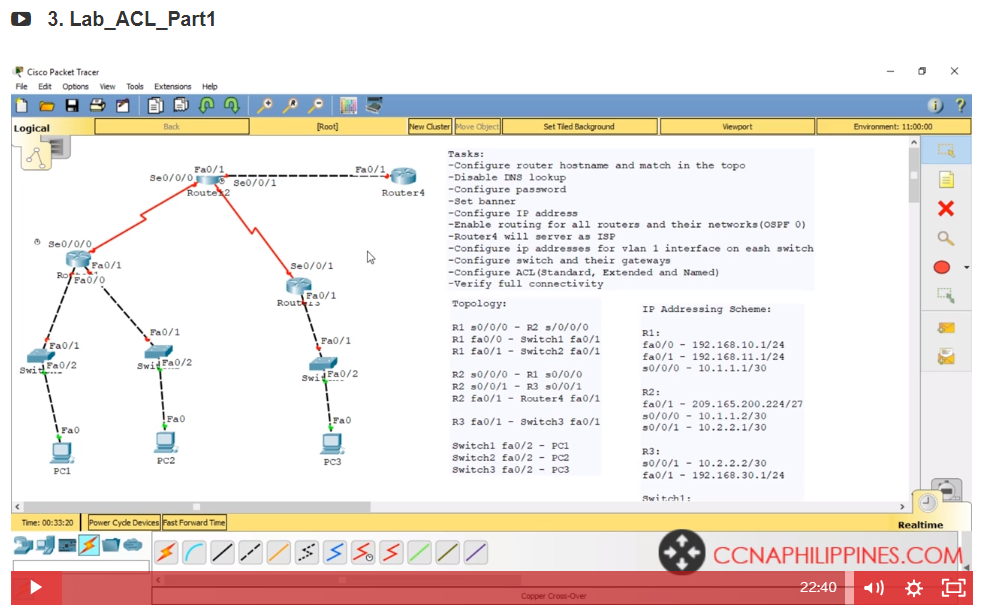The image size is (986, 614).
Task: Toggle video fullscreen mode
Action: [953, 588]
